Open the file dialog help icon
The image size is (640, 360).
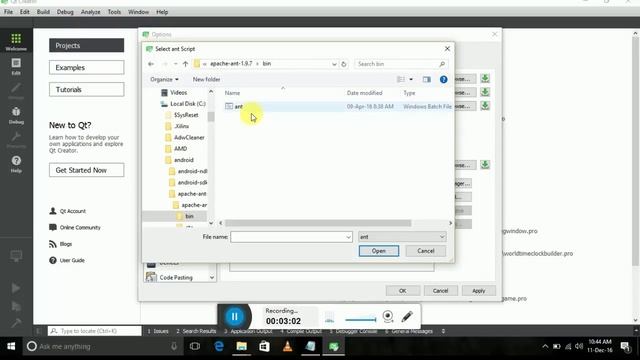pos(444,80)
